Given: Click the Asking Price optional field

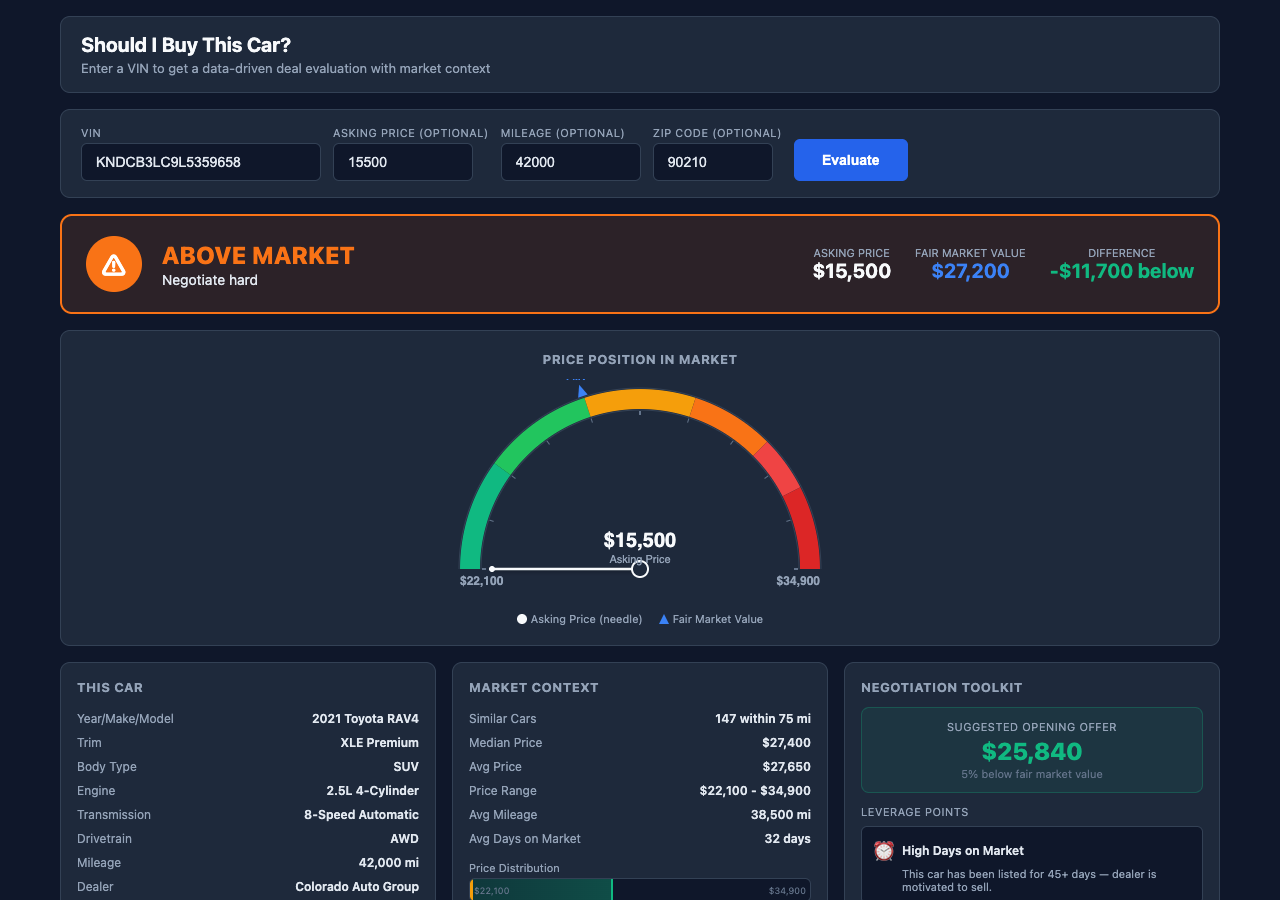Looking at the screenshot, I should pyautogui.click(x=402, y=161).
